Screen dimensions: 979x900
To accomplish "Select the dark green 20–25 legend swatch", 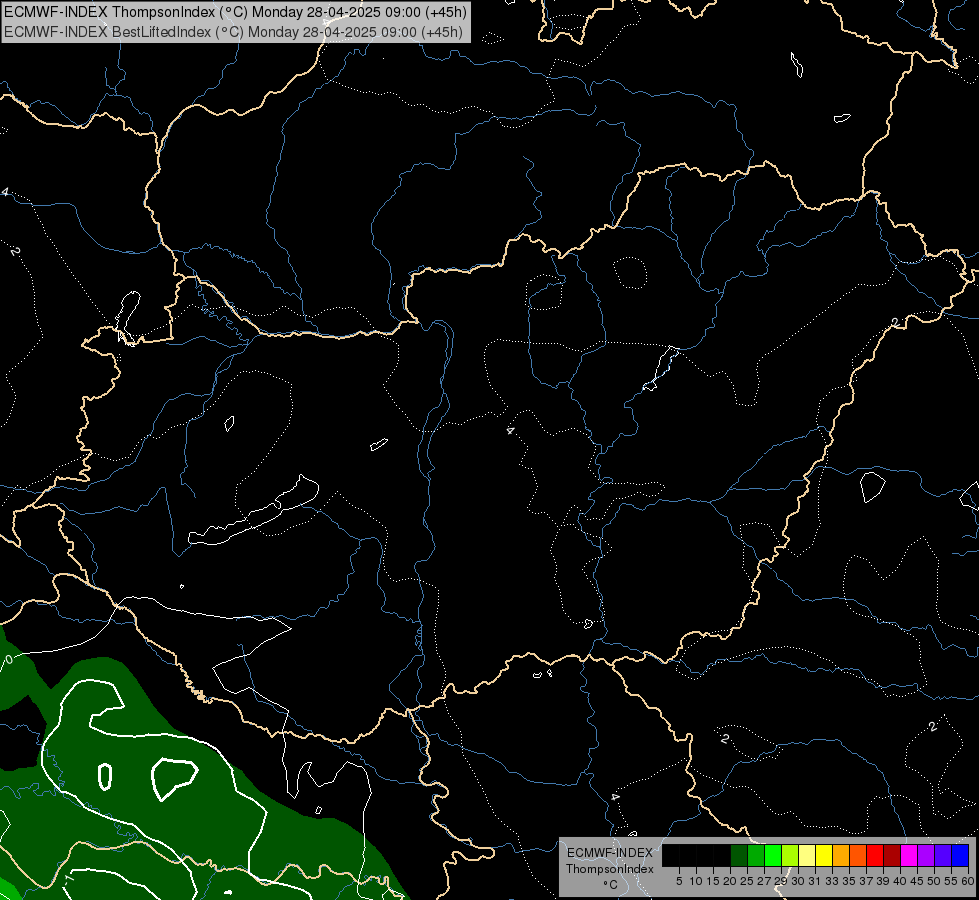I will 739,855.
